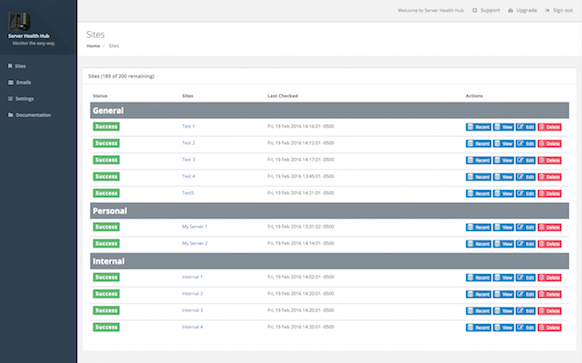Click Delete button for Test 2
Screen dimensions: 582x363
(x=549, y=144)
